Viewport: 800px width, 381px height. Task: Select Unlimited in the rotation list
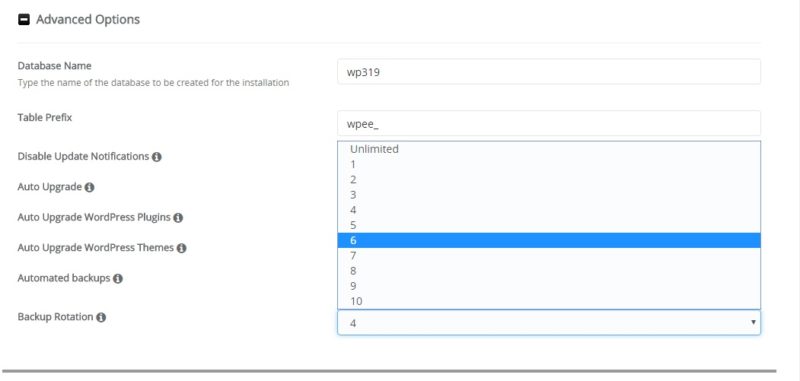(x=549, y=149)
